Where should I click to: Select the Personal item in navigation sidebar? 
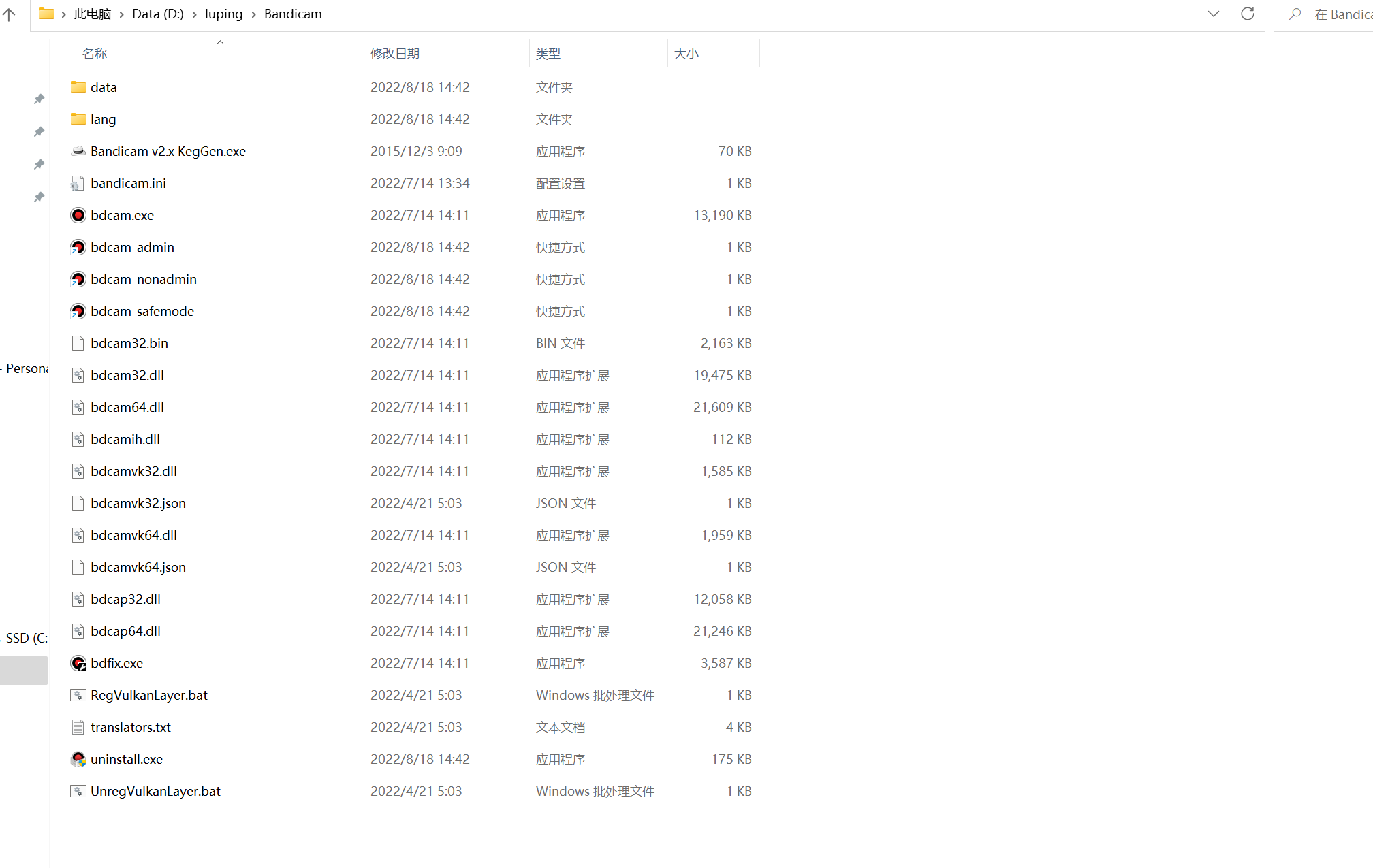pos(24,368)
